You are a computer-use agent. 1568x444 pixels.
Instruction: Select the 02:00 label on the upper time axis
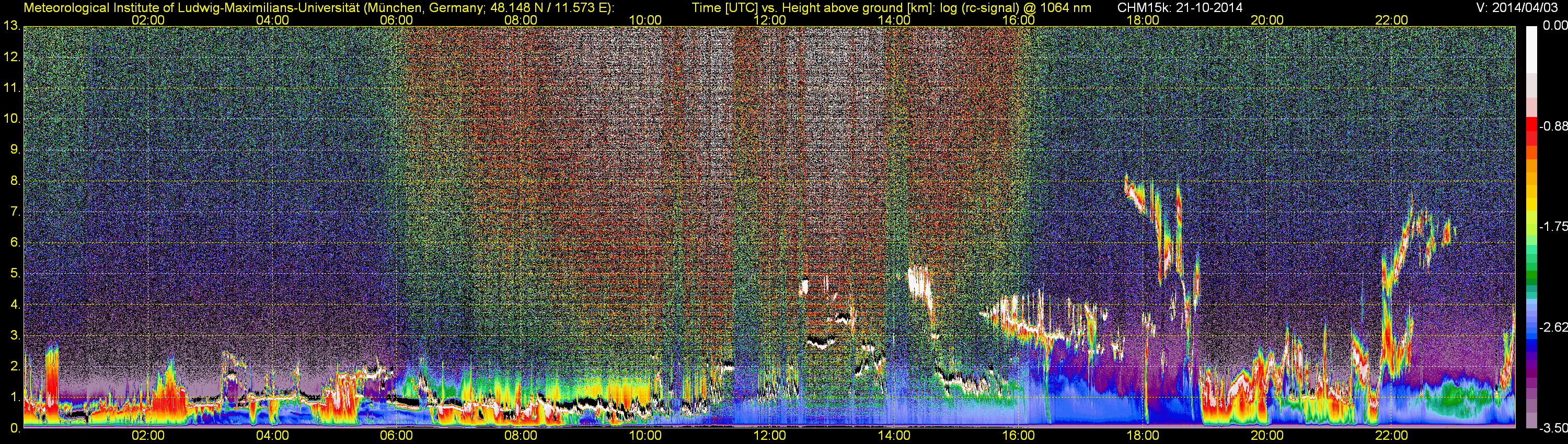[148, 20]
